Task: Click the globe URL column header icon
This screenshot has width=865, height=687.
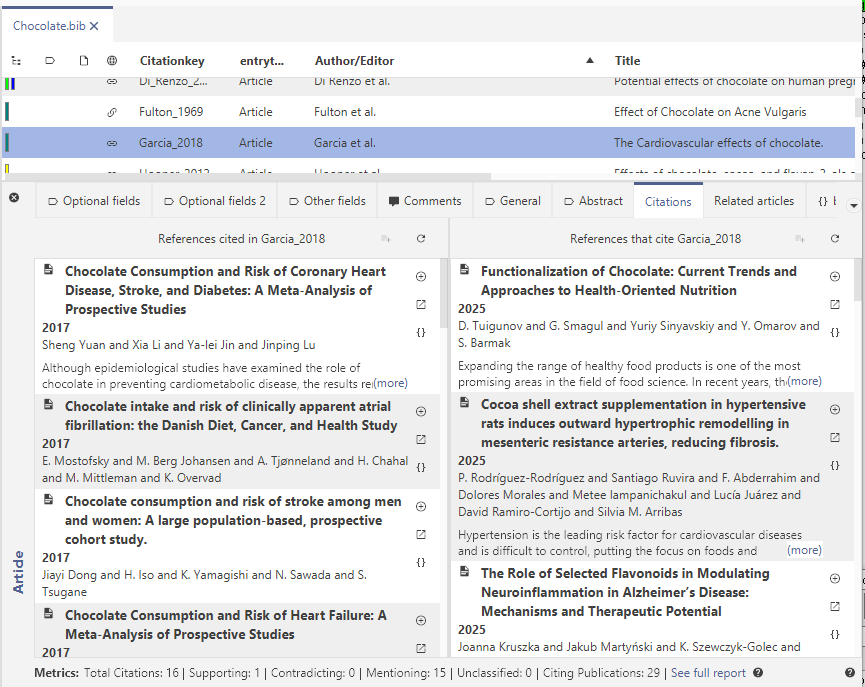Action: 112,60
